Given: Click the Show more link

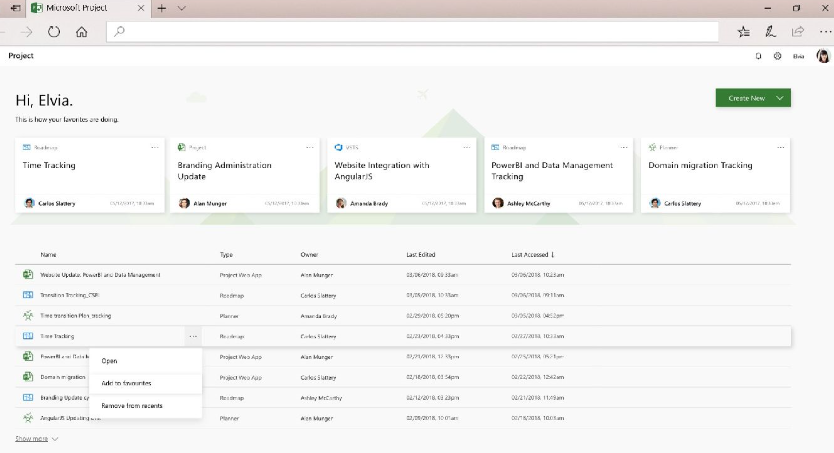Looking at the screenshot, I should click(x=31, y=439).
